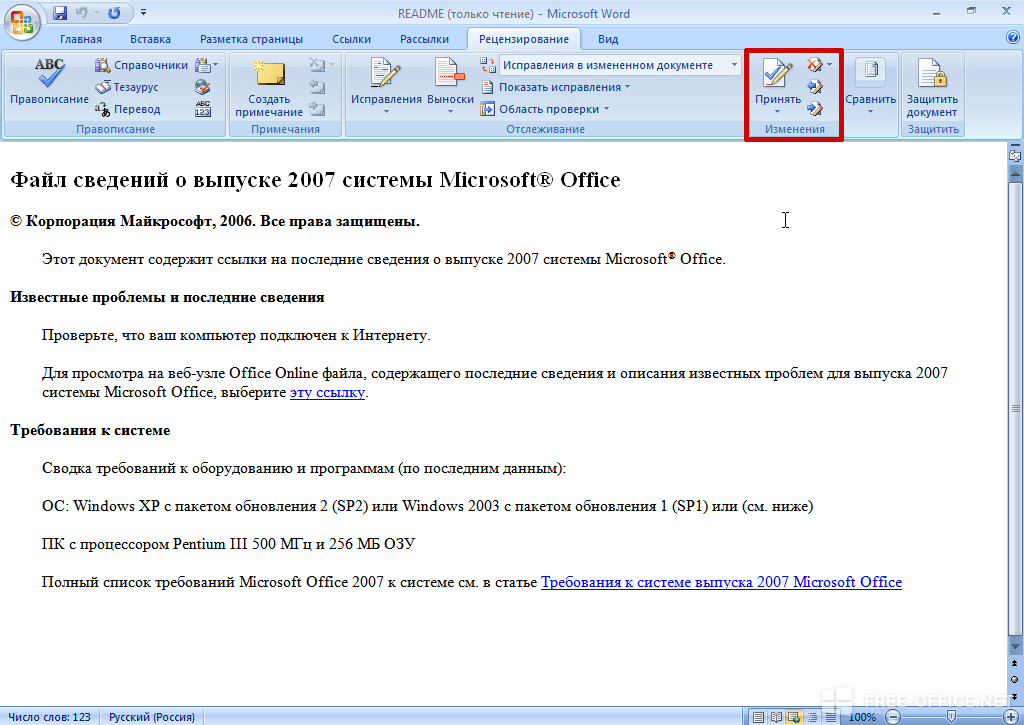This screenshot has width=1024, height=725.
Task: Toggle the ruler icon above the scrollbar
Action: pos(1015,155)
